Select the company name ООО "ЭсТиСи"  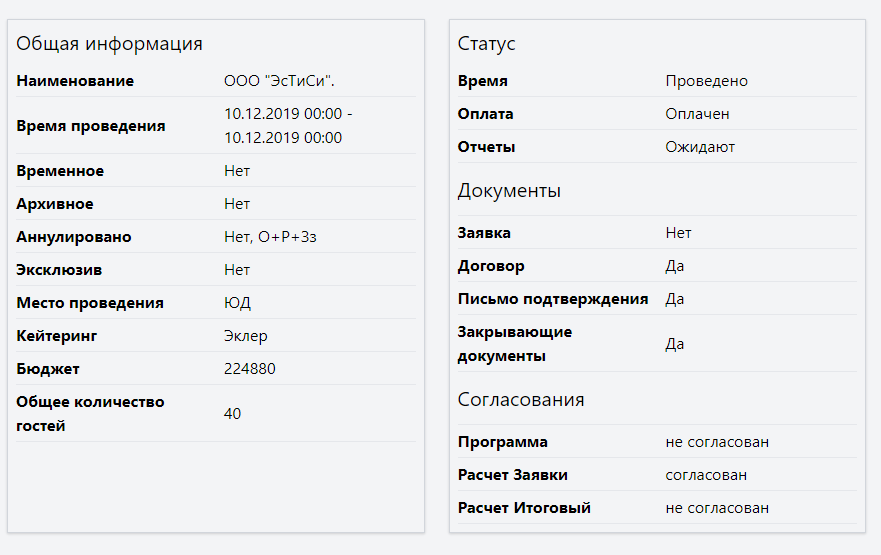pos(285,81)
